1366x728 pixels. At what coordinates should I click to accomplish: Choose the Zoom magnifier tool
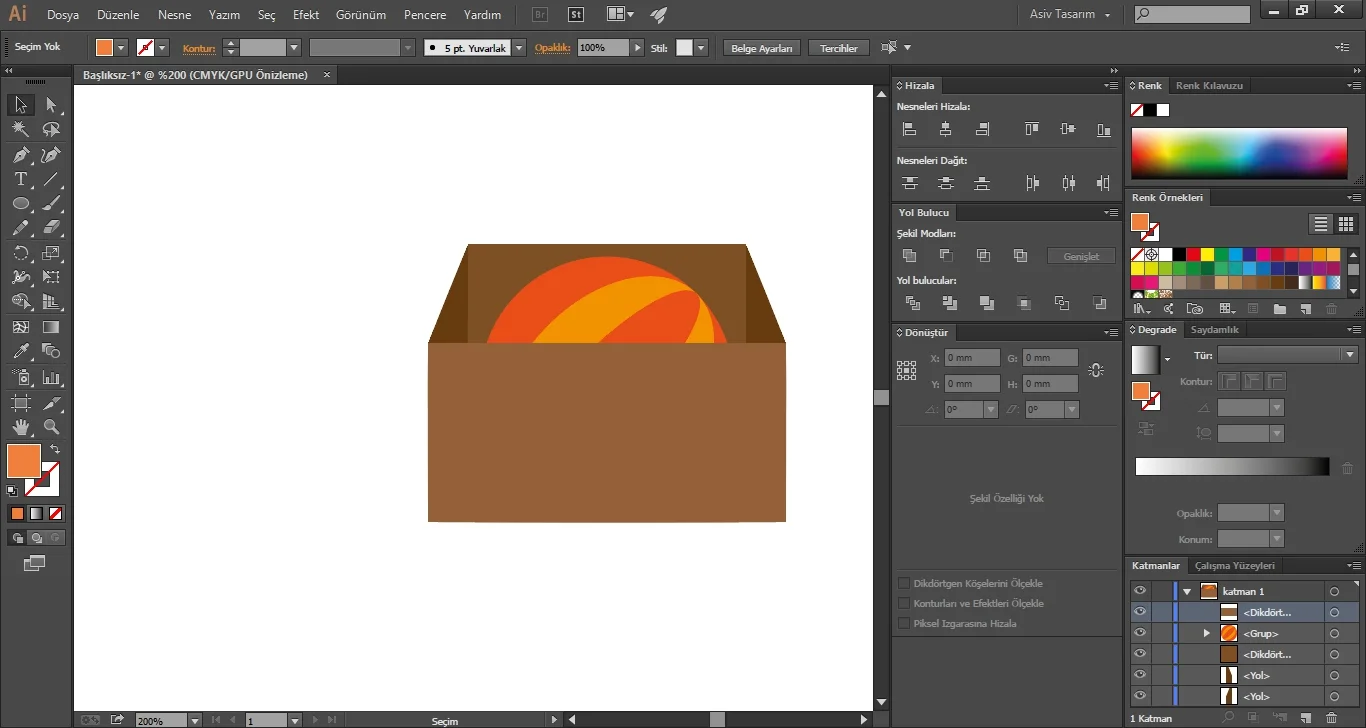[x=51, y=427]
